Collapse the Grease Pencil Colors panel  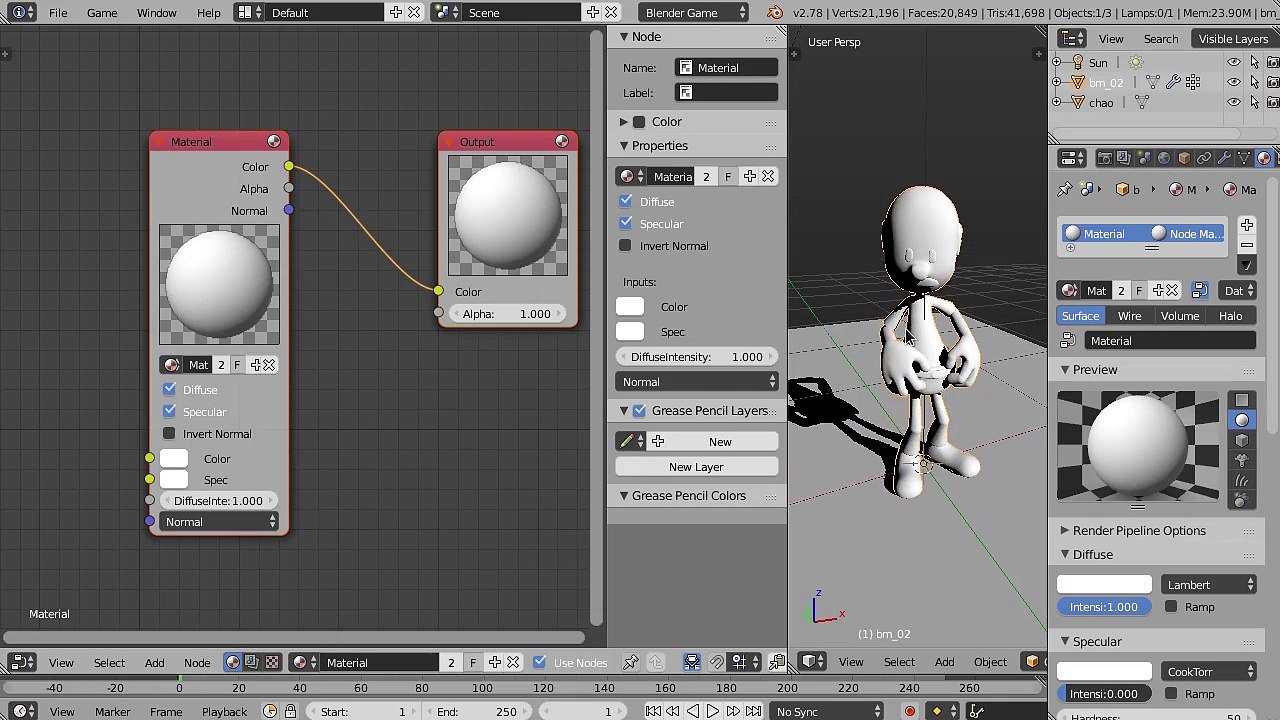(x=624, y=496)
